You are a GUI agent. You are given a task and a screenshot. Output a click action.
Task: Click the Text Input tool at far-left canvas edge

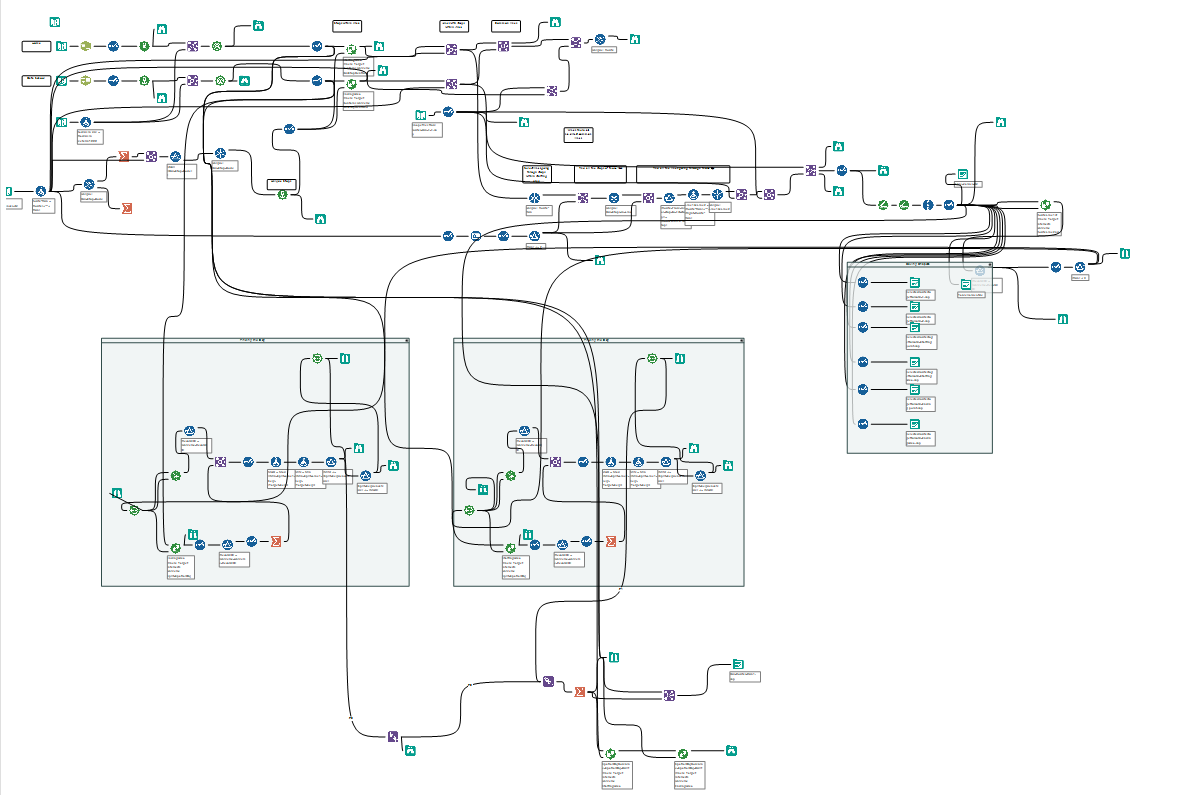click(x=9, y=192)
